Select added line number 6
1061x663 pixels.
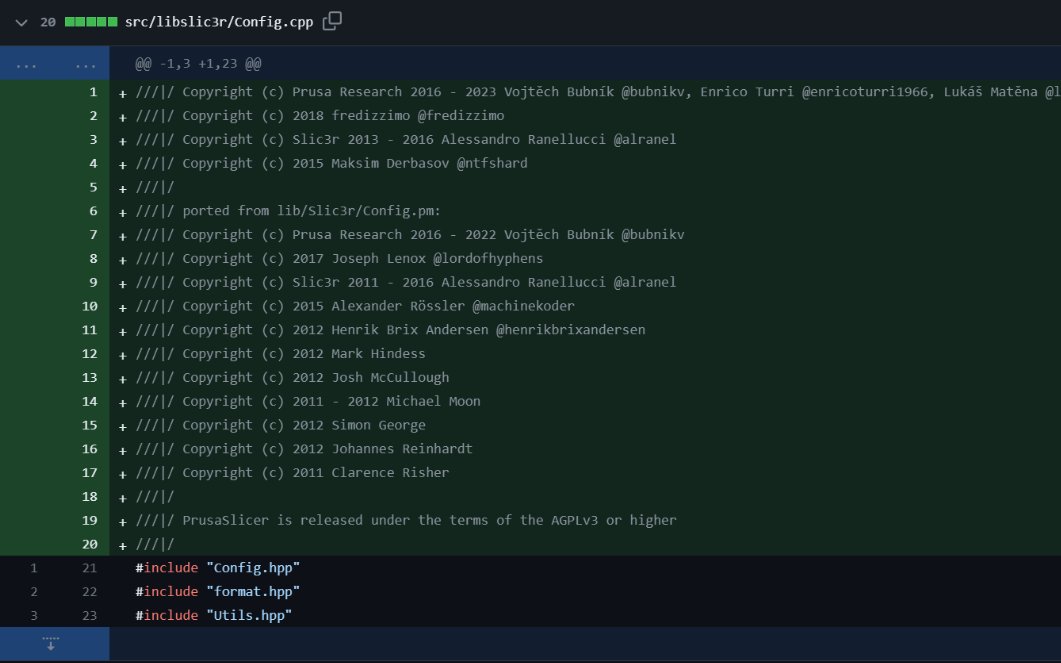pyautogui.click(x=93, y=211)
